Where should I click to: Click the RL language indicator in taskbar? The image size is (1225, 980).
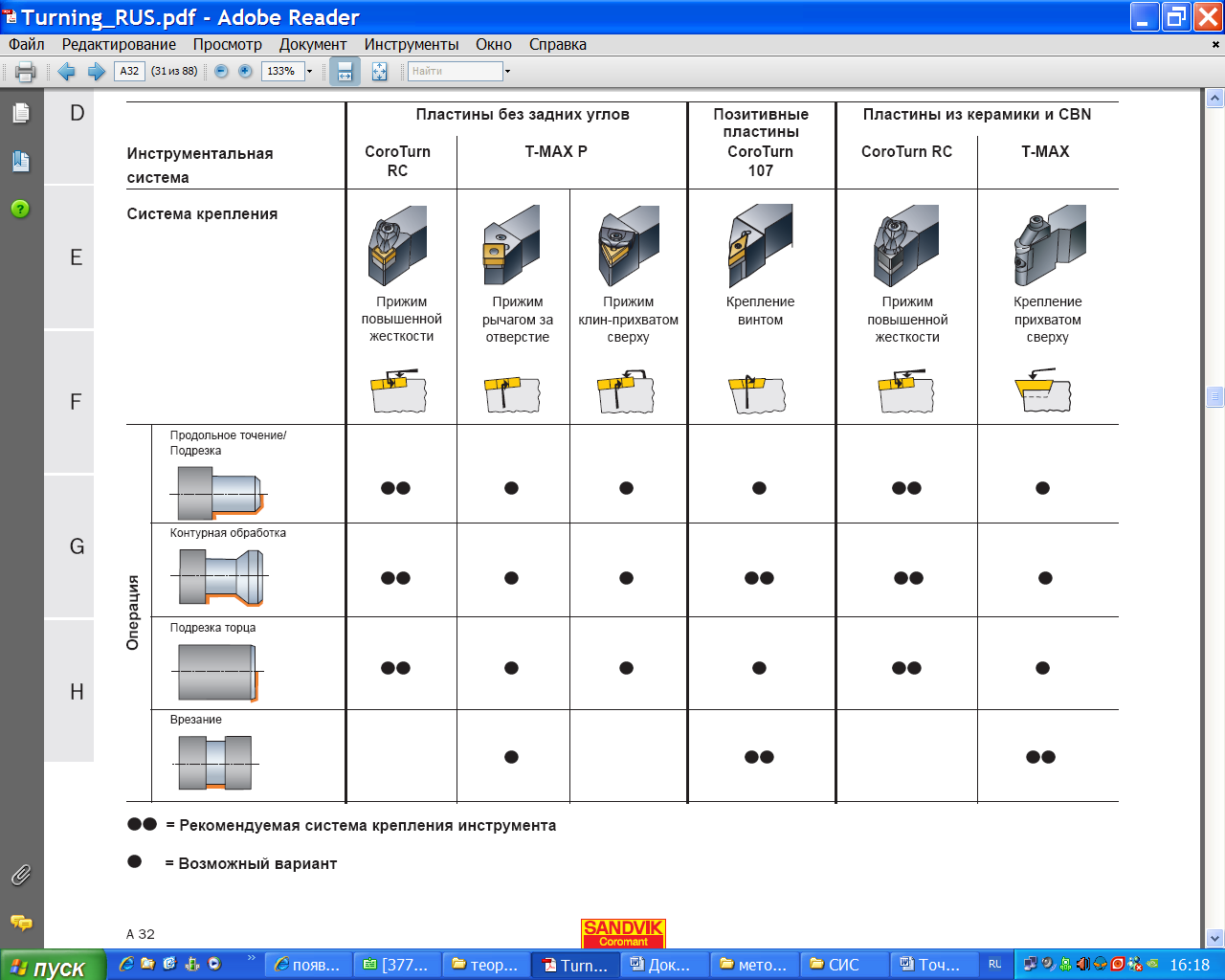pos(995,965)
